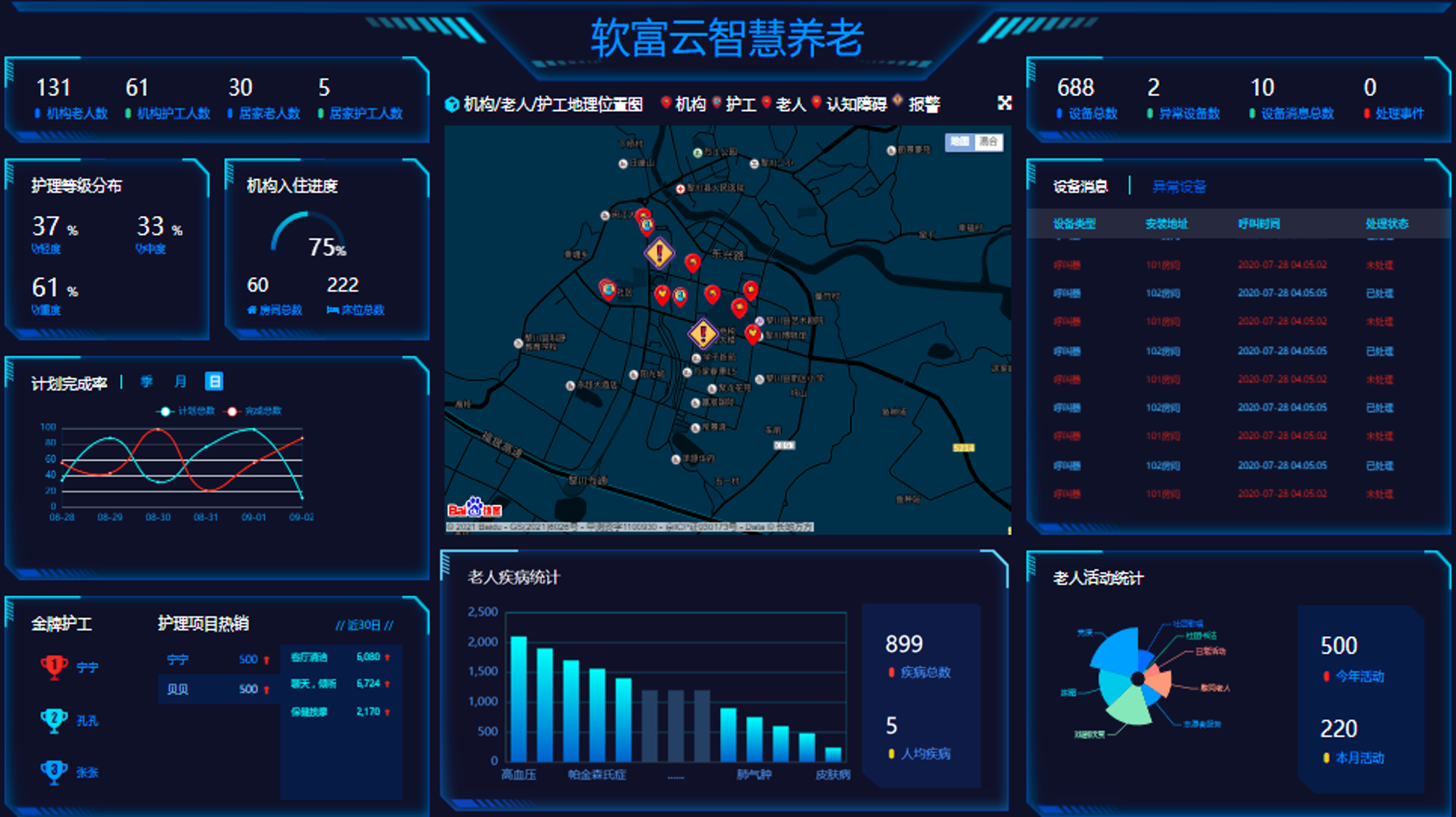Viewport: 1456px width, 817px height.
Task: Click Baidu map logo
Action: [474, 508]
